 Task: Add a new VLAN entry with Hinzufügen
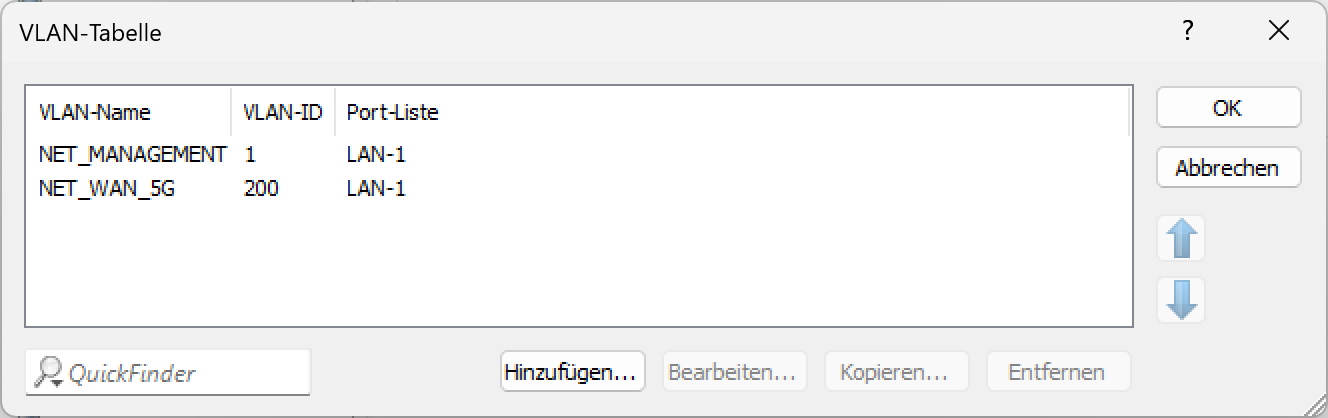[x=572, y=373]
